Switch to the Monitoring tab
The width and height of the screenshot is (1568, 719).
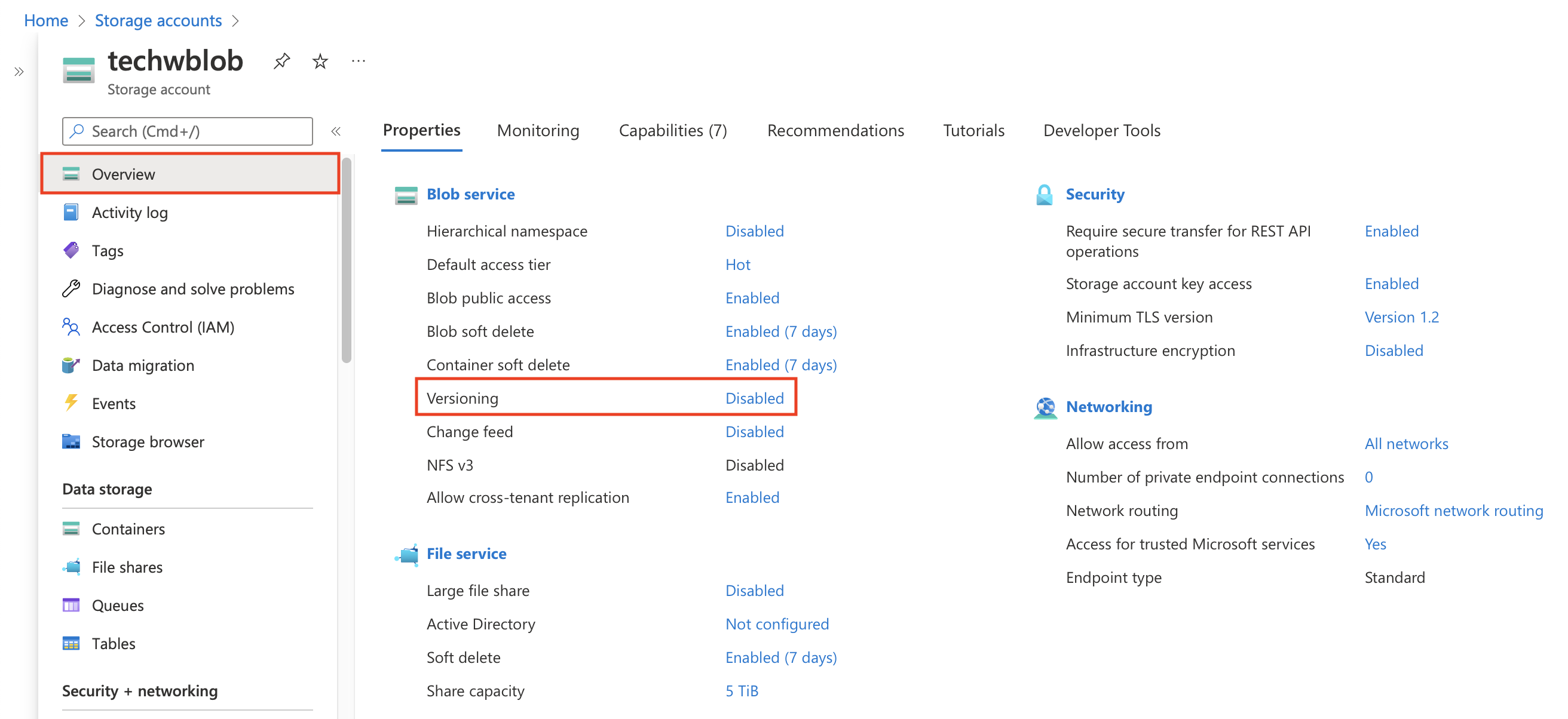click(x=537, y=130)
